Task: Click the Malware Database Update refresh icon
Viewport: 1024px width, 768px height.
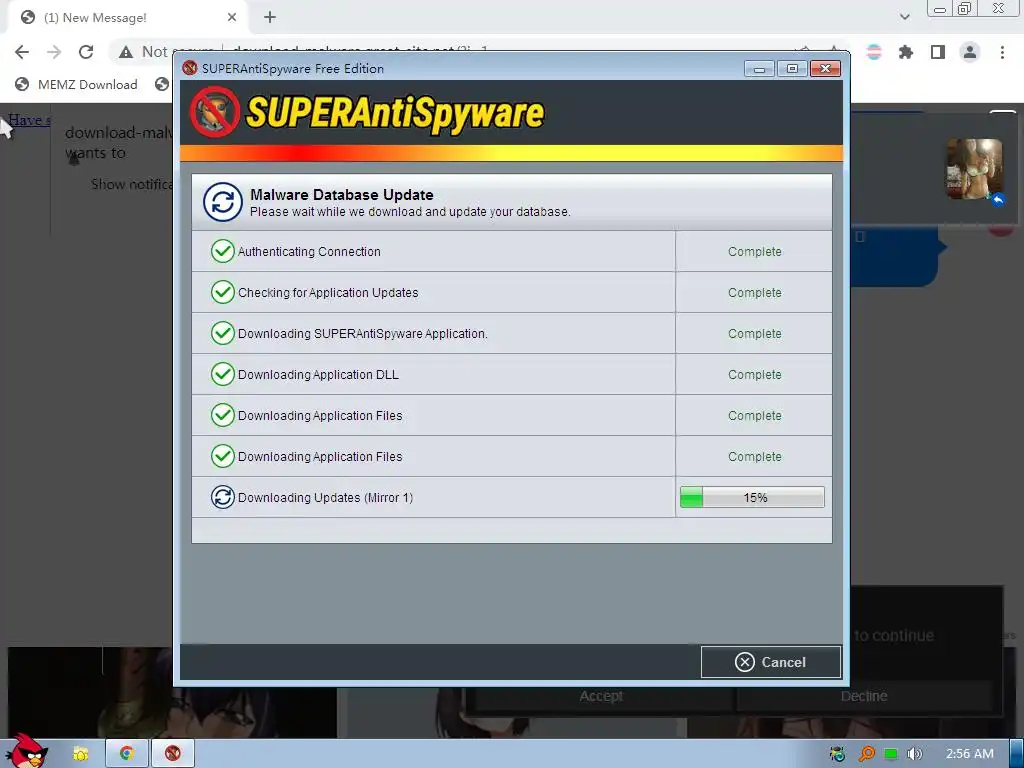Action: coord(223,202)
